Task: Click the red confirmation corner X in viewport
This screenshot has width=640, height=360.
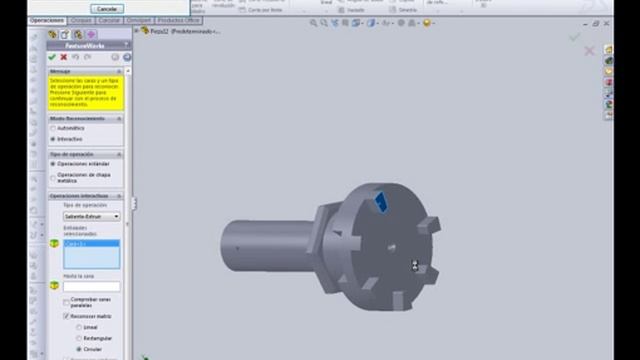Action: (x=589, y=51)
